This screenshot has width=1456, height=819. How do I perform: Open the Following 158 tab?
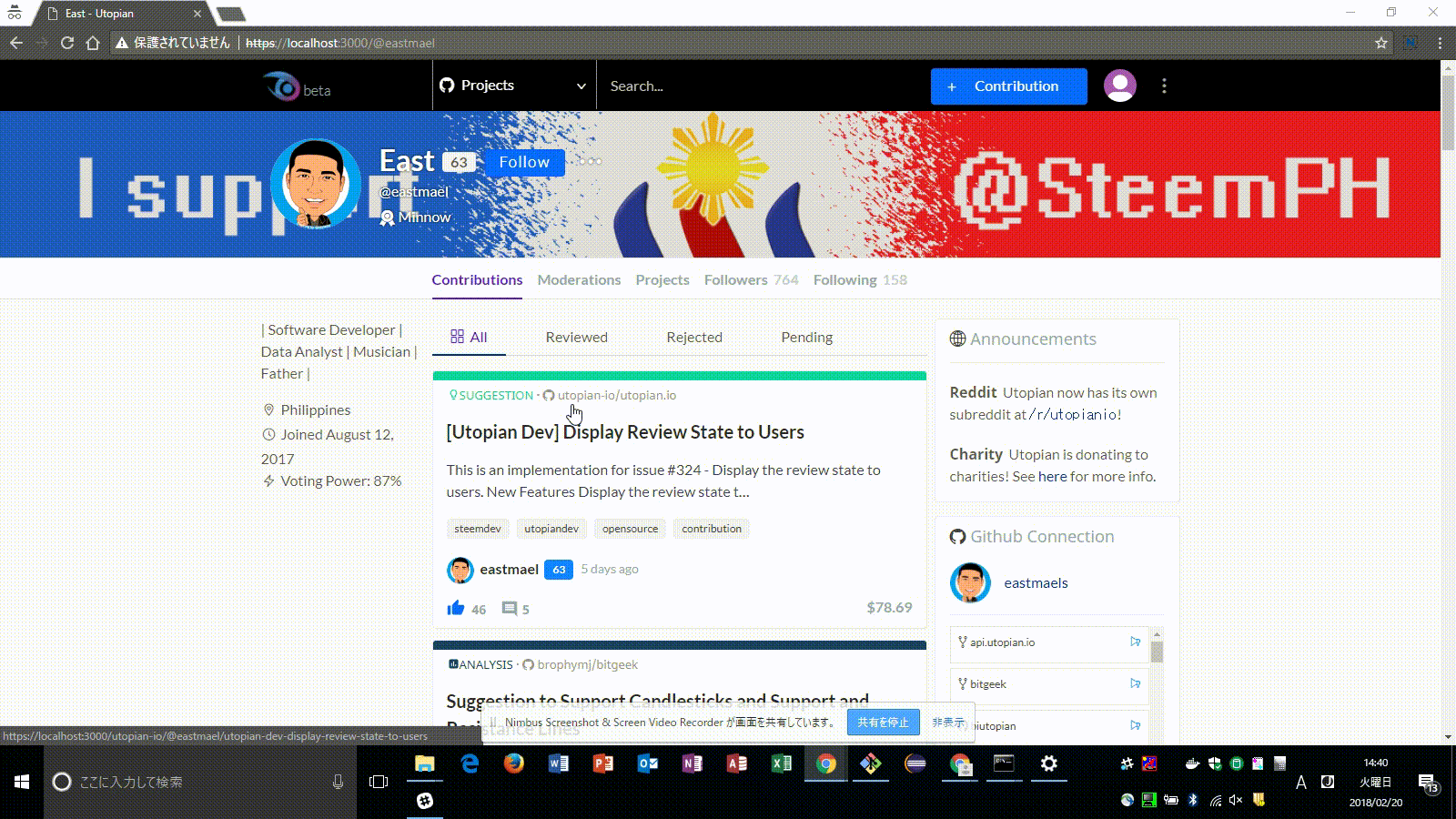click(860, 279)
